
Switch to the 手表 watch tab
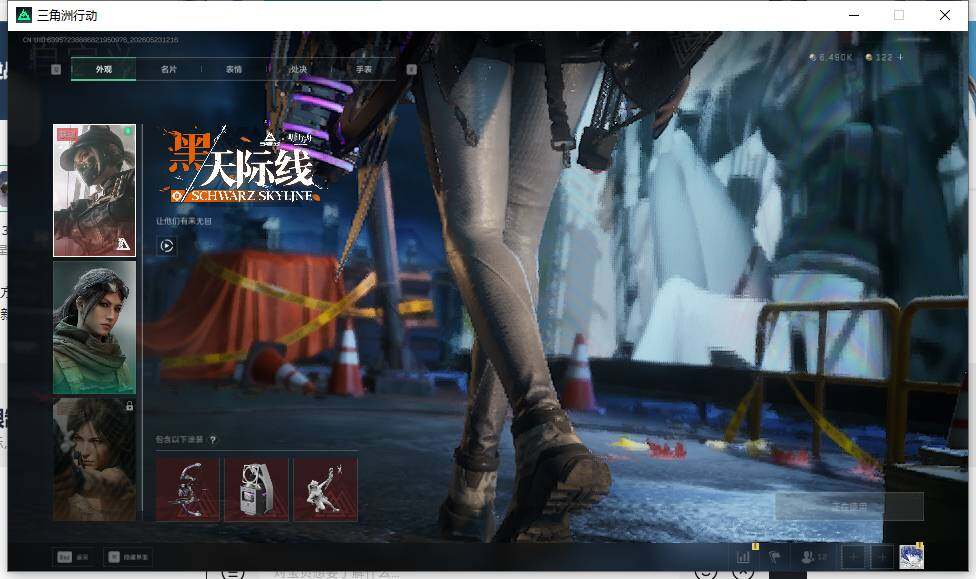pyautogui.click(x=364, y=69)
